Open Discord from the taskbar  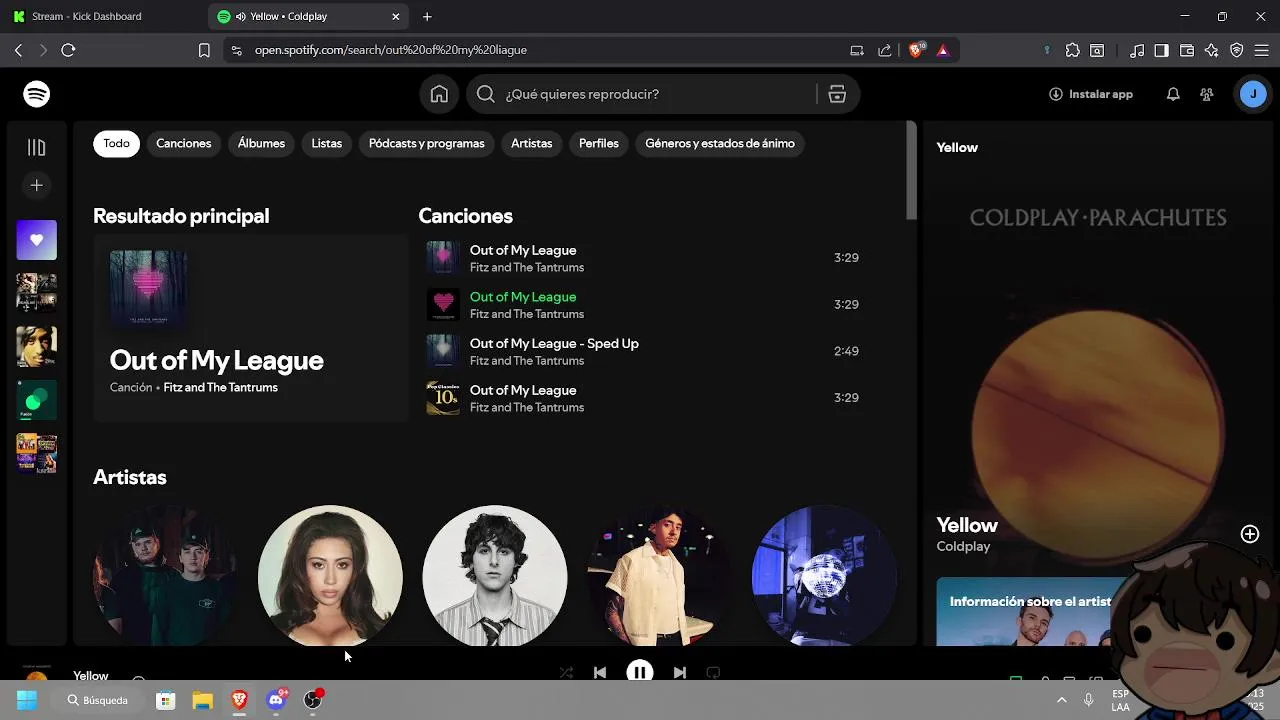276,700
